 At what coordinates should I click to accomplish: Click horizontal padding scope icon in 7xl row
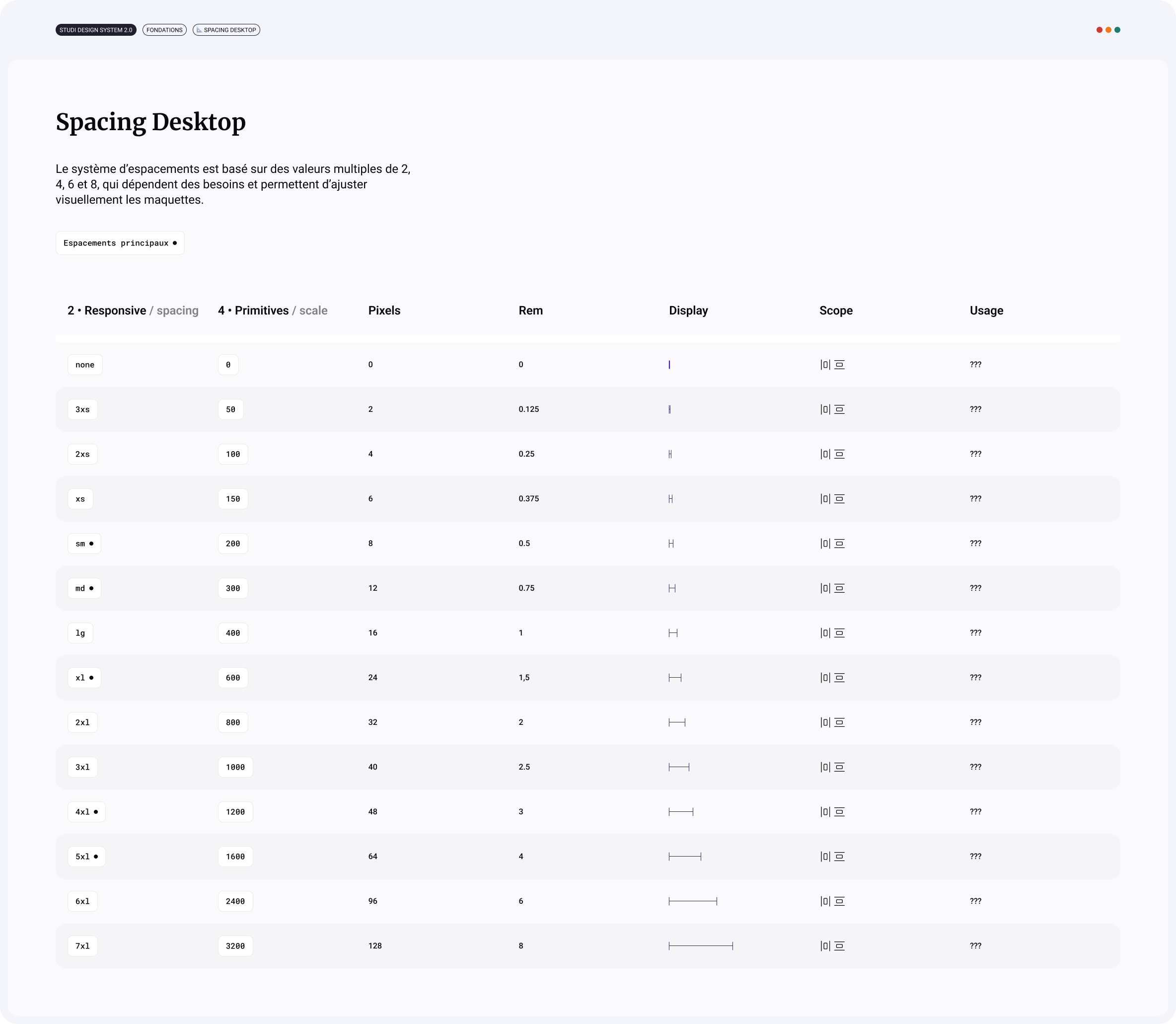coord(825,945)
